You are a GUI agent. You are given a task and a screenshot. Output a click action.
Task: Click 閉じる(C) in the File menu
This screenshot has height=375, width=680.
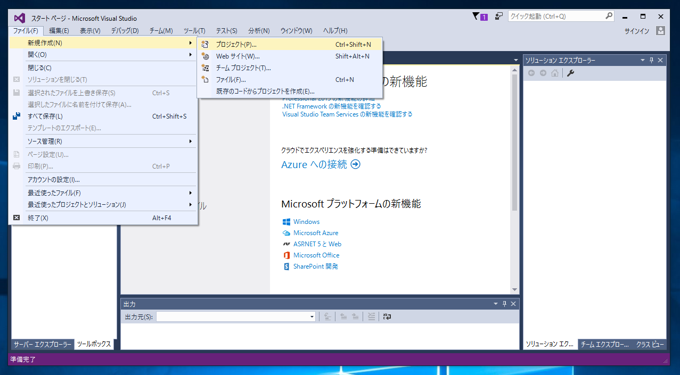pos(103,68)
